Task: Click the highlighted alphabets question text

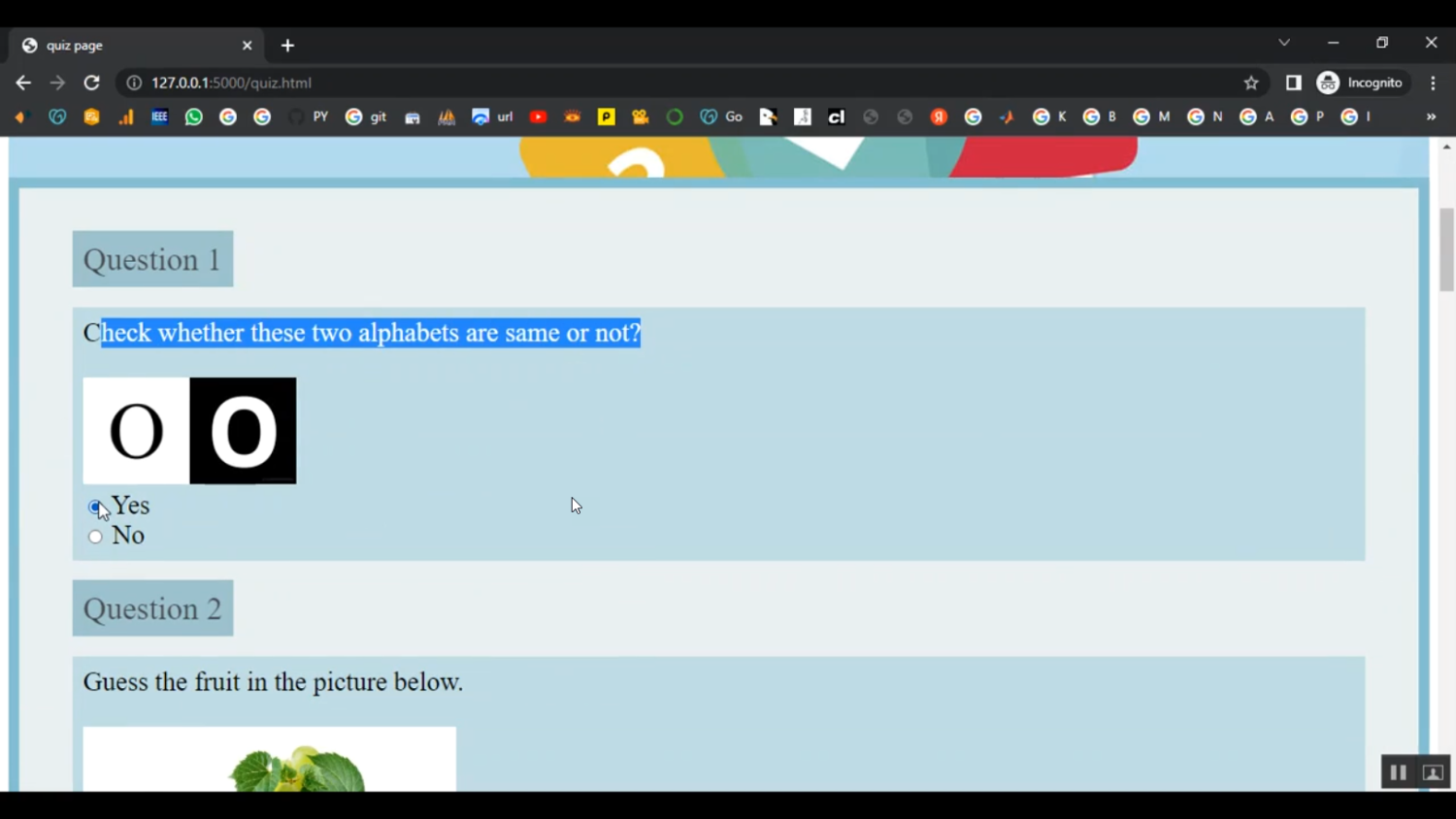Action: tap(362, 333)
